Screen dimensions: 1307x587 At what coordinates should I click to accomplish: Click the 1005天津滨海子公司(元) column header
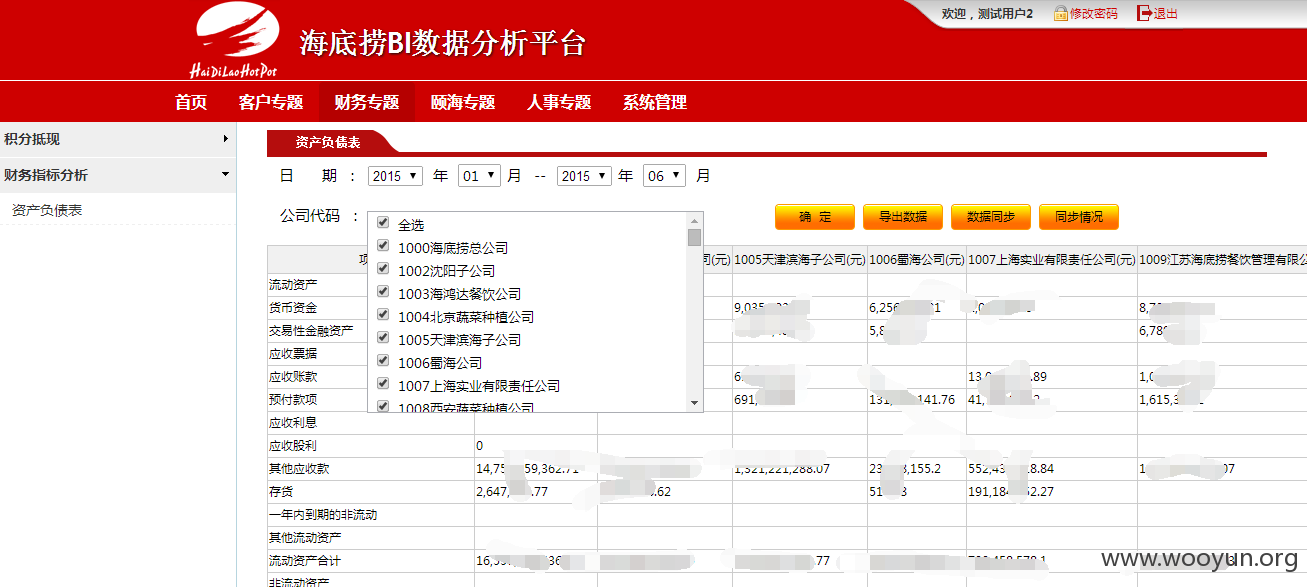tap(800, 260)
